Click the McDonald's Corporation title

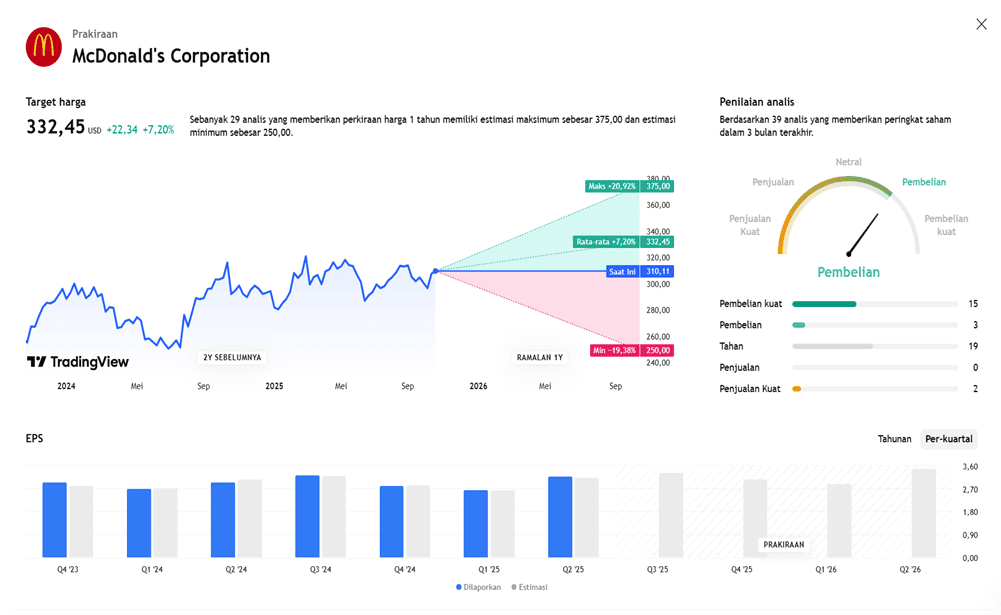click(x=171, y=56)
